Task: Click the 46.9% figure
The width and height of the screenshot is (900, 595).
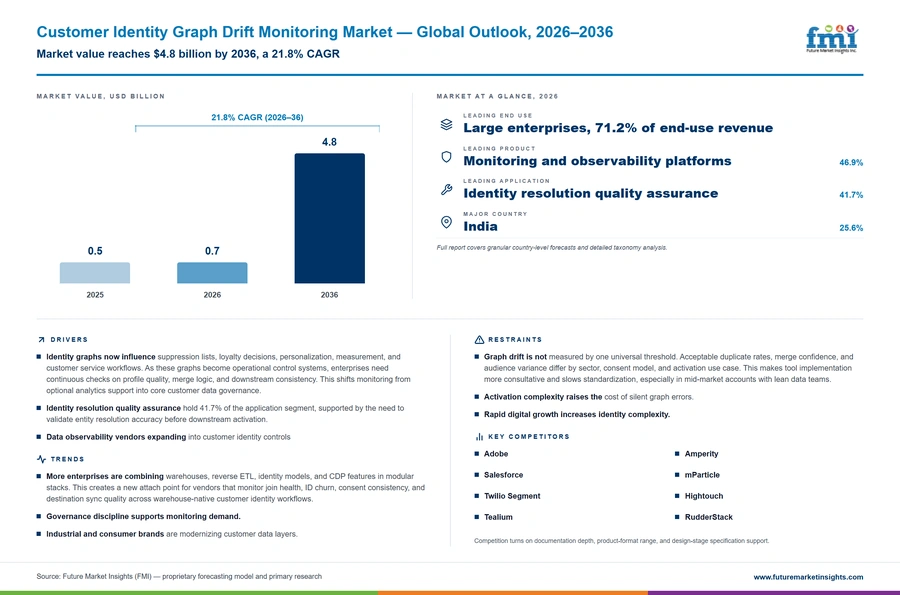Action: coord(851,162)
